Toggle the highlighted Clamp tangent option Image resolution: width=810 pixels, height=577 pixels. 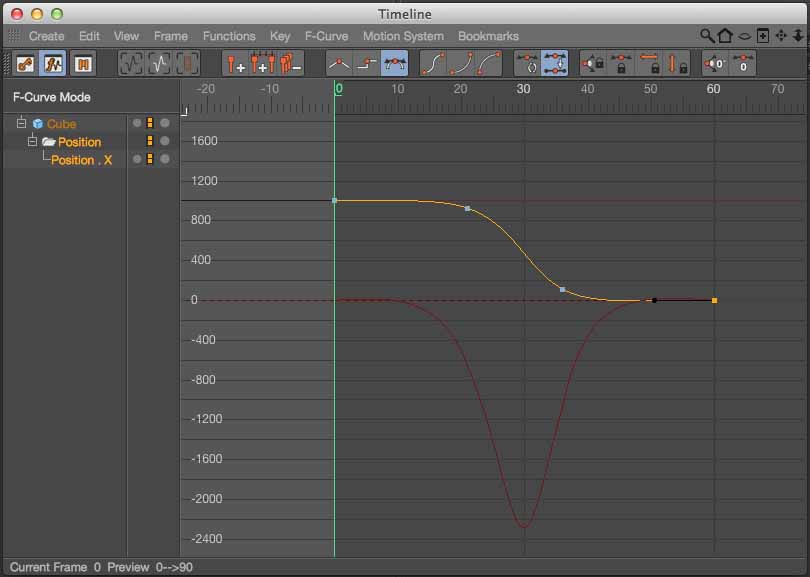[x=555, y=64]
